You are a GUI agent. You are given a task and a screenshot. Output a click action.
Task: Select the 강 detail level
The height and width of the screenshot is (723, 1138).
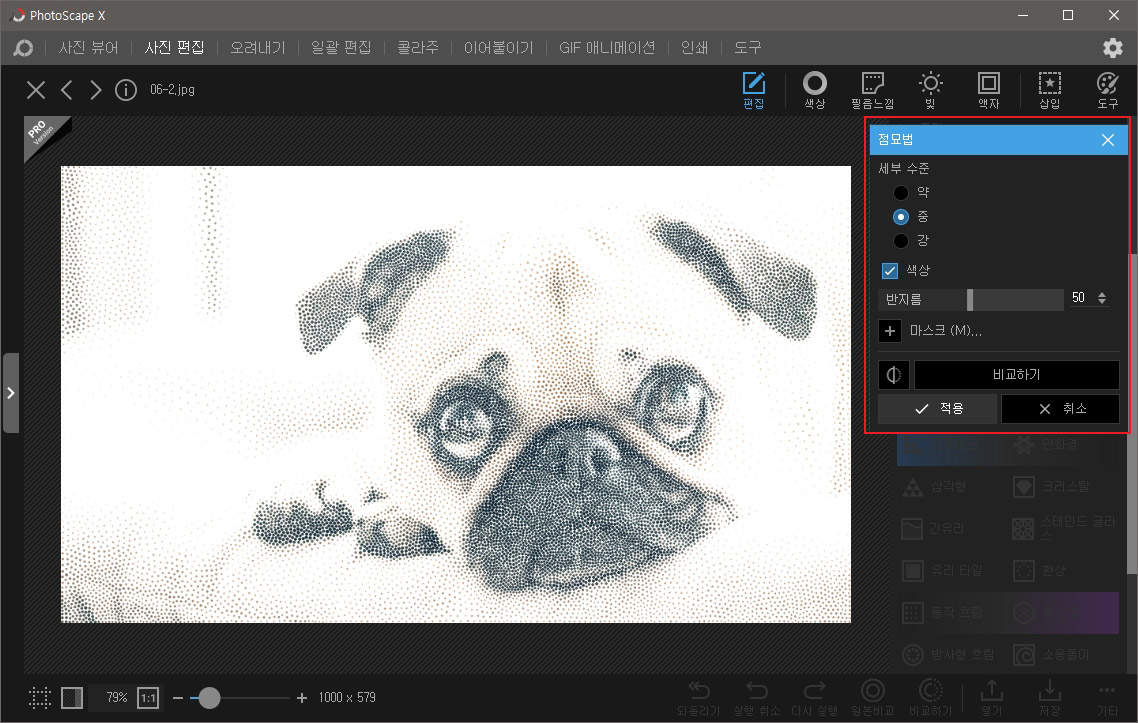click(x=901, y=240)
